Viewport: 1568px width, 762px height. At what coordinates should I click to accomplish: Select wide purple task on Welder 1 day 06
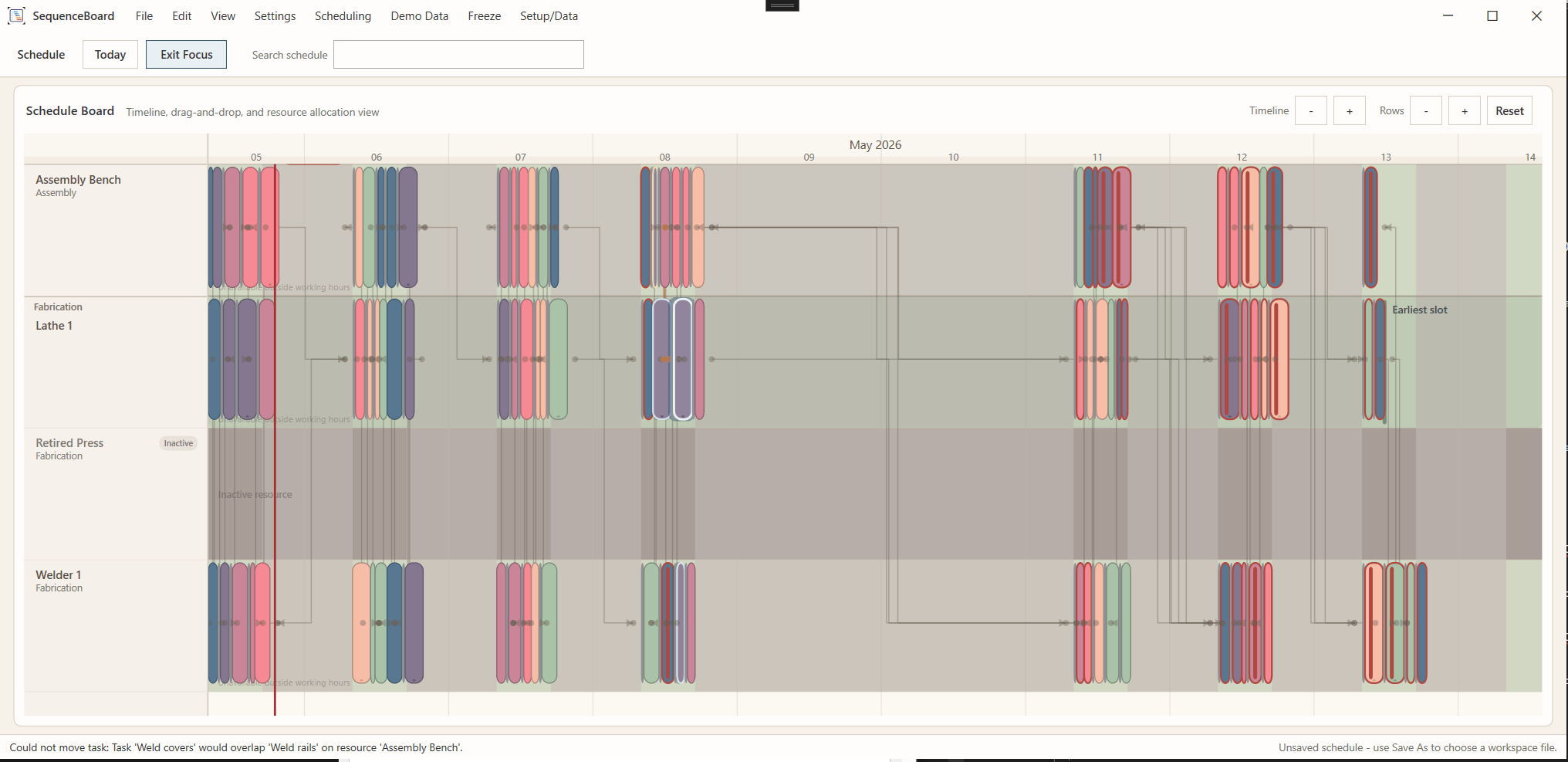tap(414, 623)
